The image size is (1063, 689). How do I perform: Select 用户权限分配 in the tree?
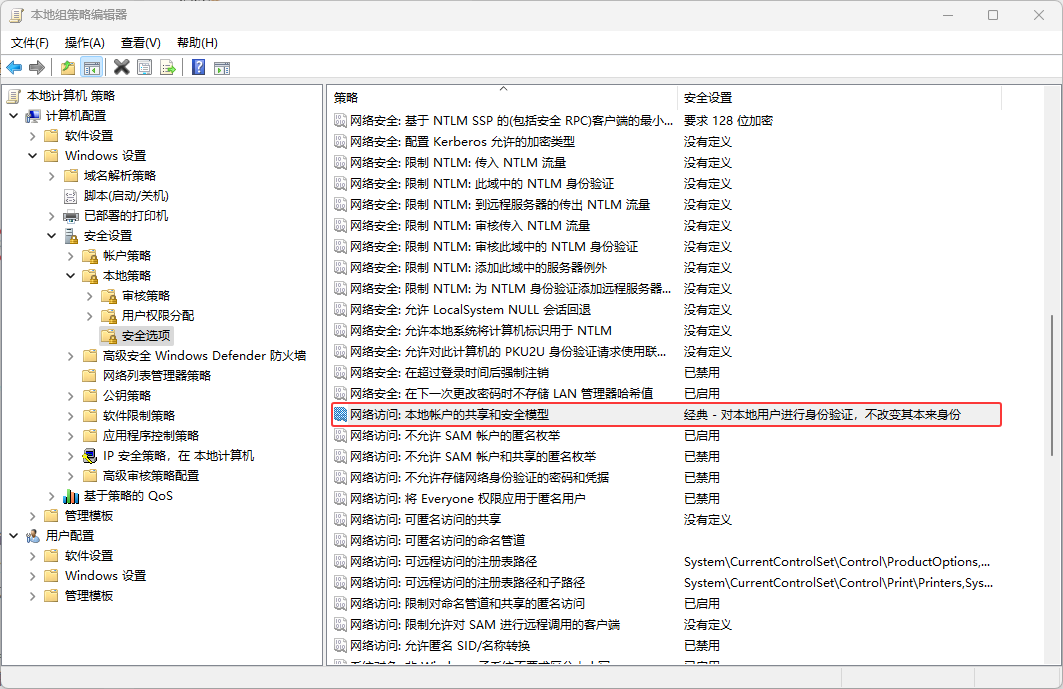pos(158,316)
